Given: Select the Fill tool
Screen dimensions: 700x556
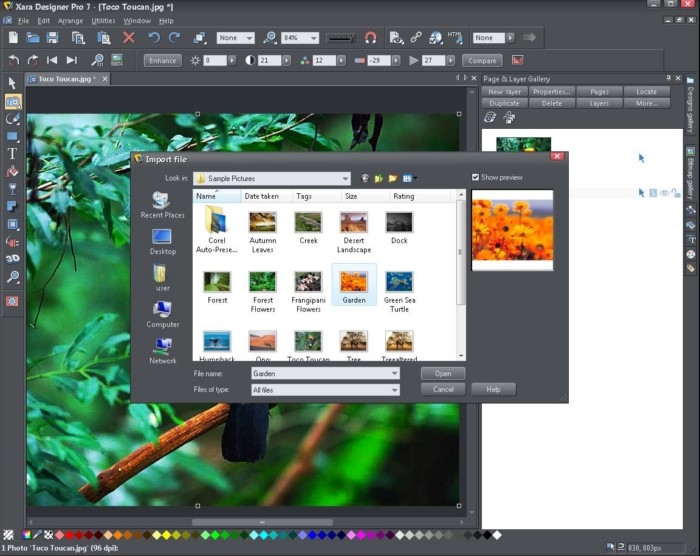Looking at the screenshot, I should [12, 171].
